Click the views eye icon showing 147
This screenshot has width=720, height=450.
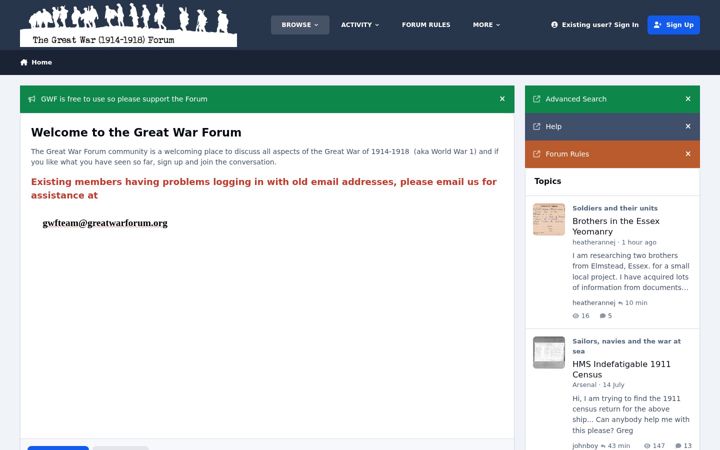647,446
